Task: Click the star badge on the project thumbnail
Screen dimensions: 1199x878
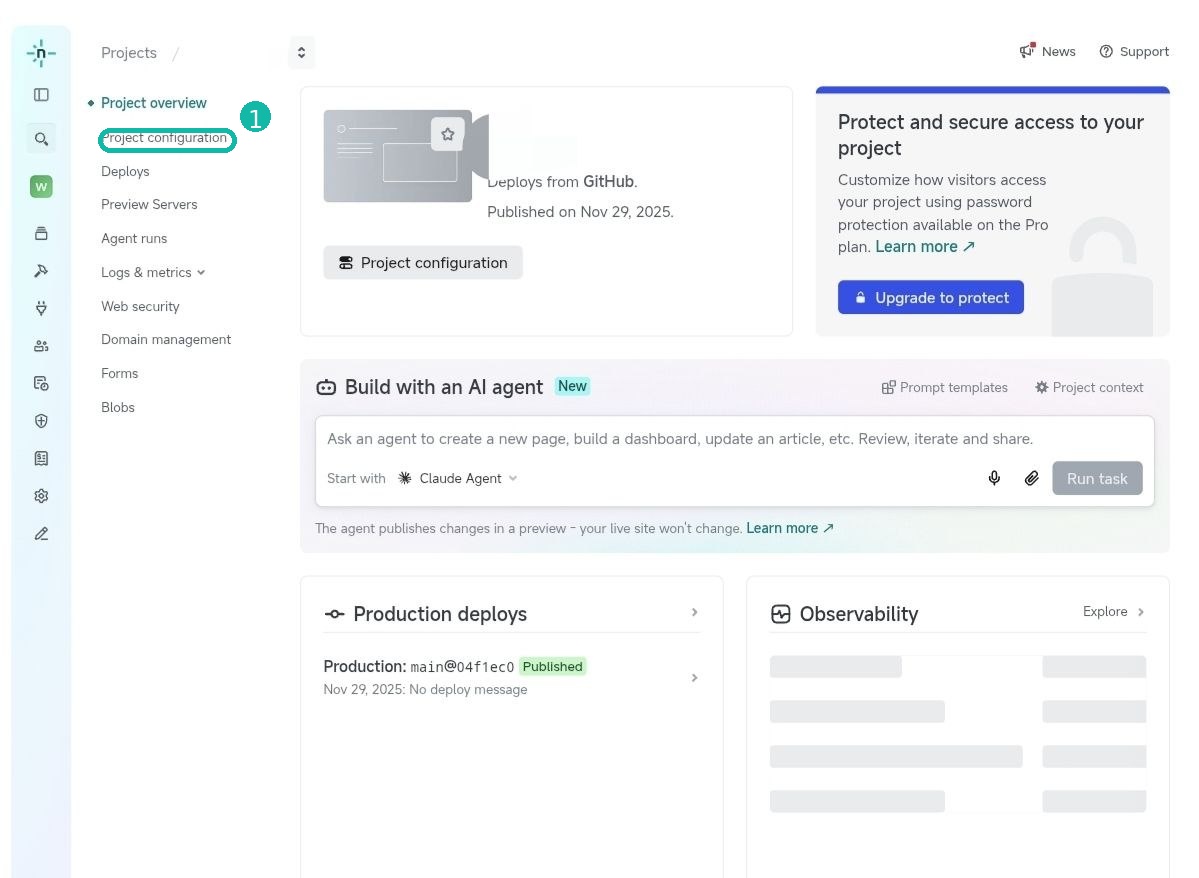Action: click(x=447, y=133)
